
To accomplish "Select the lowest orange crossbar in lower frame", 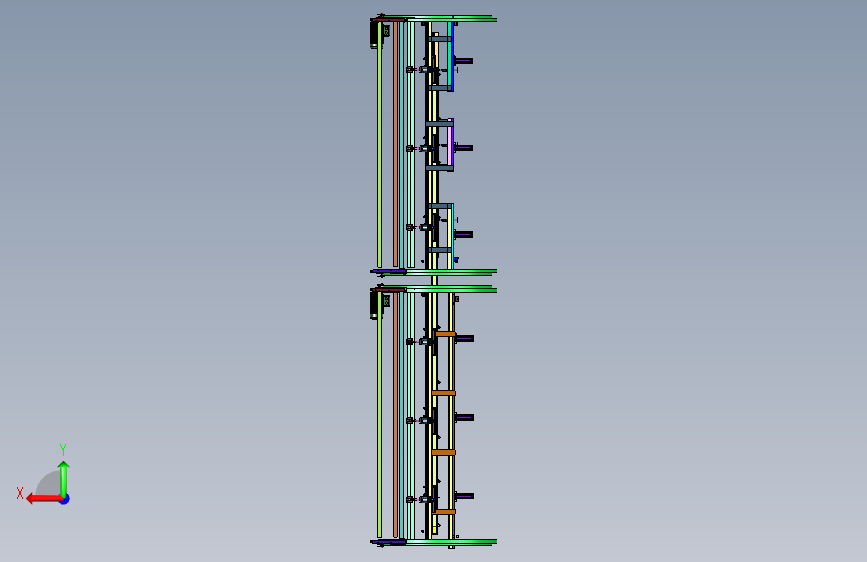I will click(x=444, y=512).
